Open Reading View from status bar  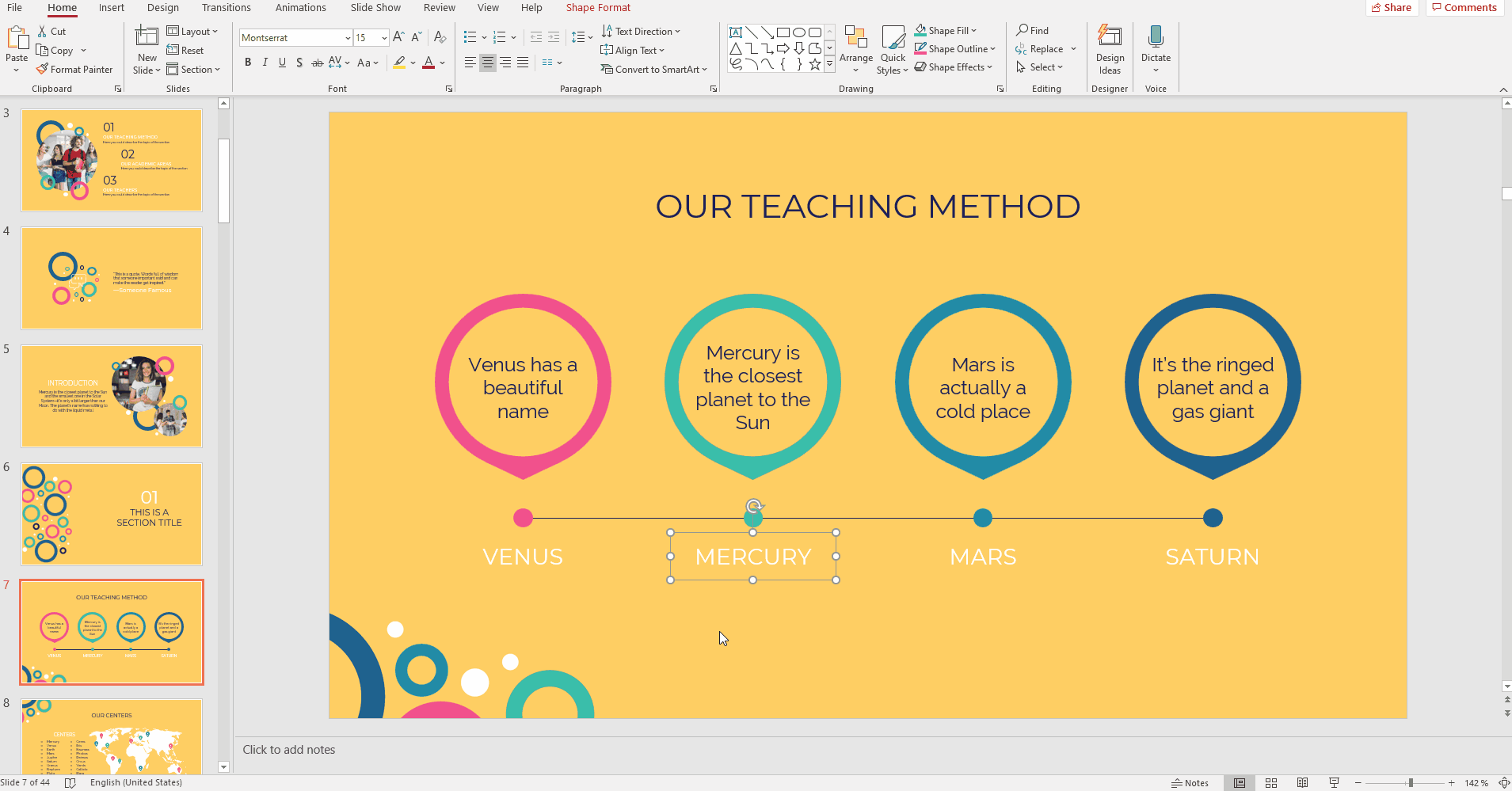pos(1302,783)
